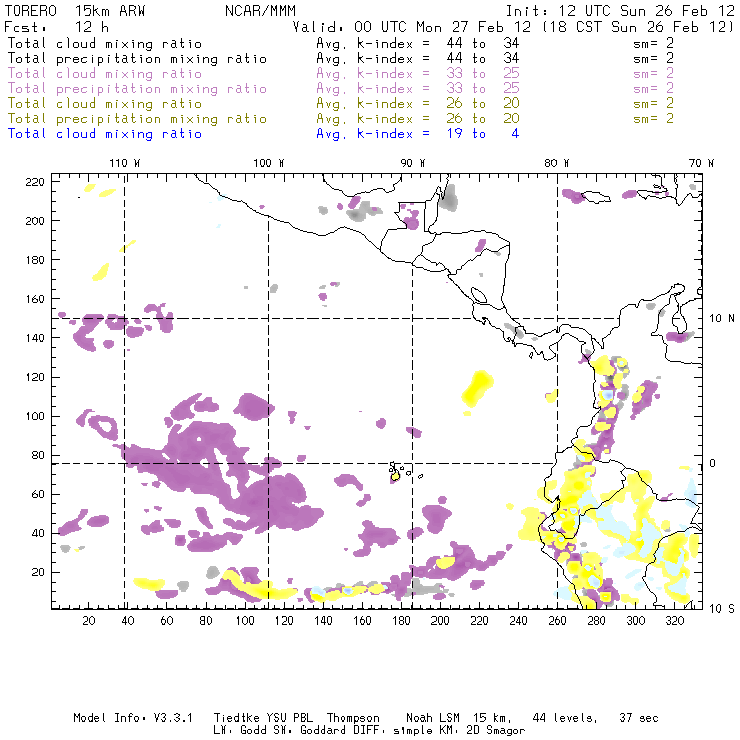Viewport: 740px width, 740px height.
Task: Click the 'Init: 12 UTC Sun 26 Feb 12' text
Action: coord(620,11)
